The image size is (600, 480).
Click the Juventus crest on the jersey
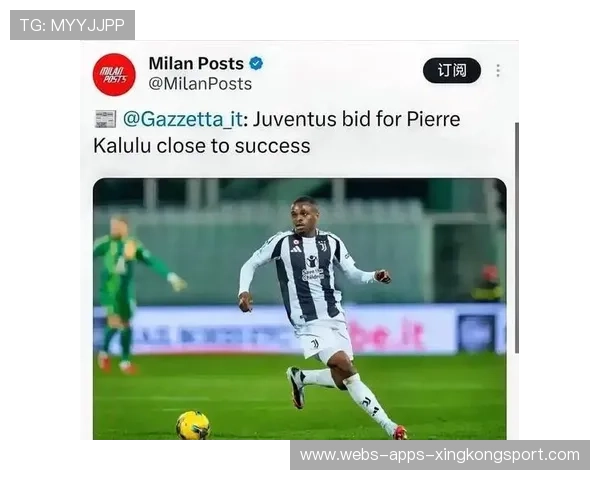323,246
